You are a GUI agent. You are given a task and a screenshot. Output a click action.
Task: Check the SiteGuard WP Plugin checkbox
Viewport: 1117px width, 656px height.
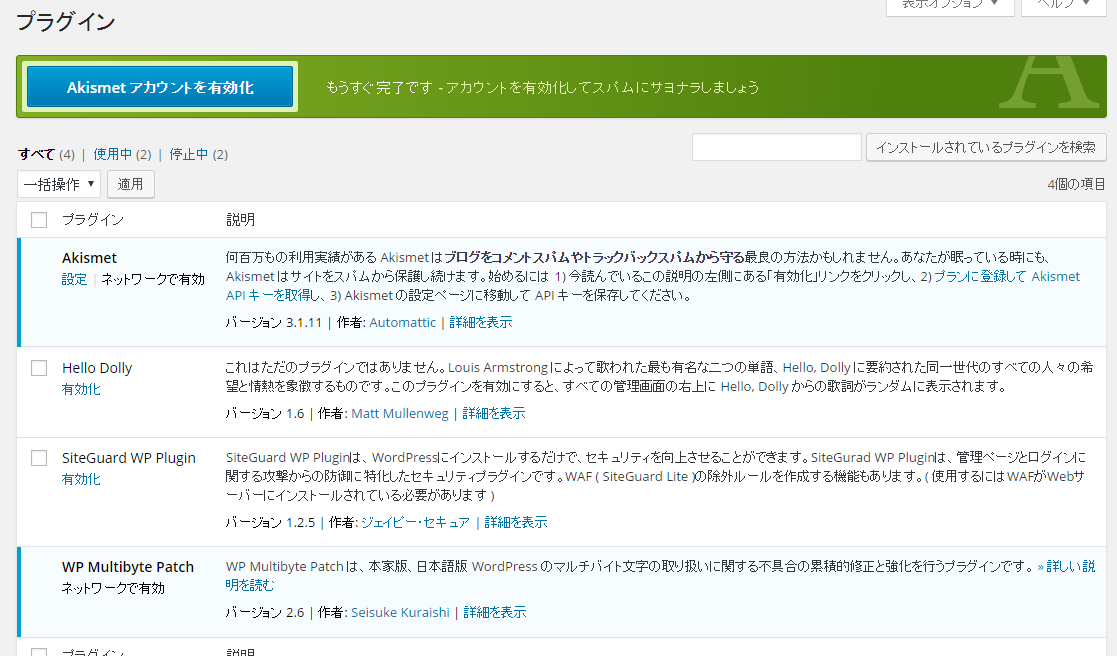coord(39,458)
